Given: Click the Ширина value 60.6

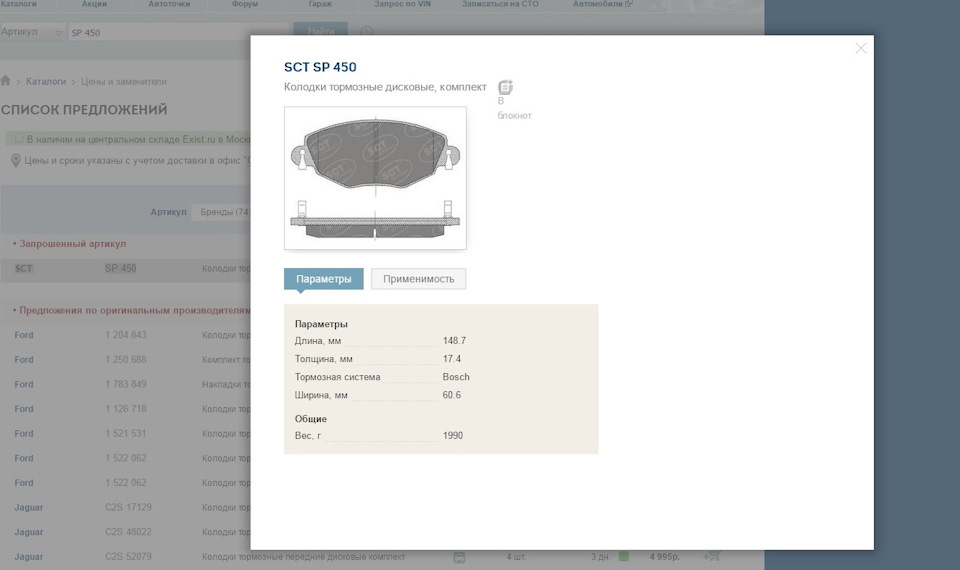Looking at the screenshot, I should 452,395.
